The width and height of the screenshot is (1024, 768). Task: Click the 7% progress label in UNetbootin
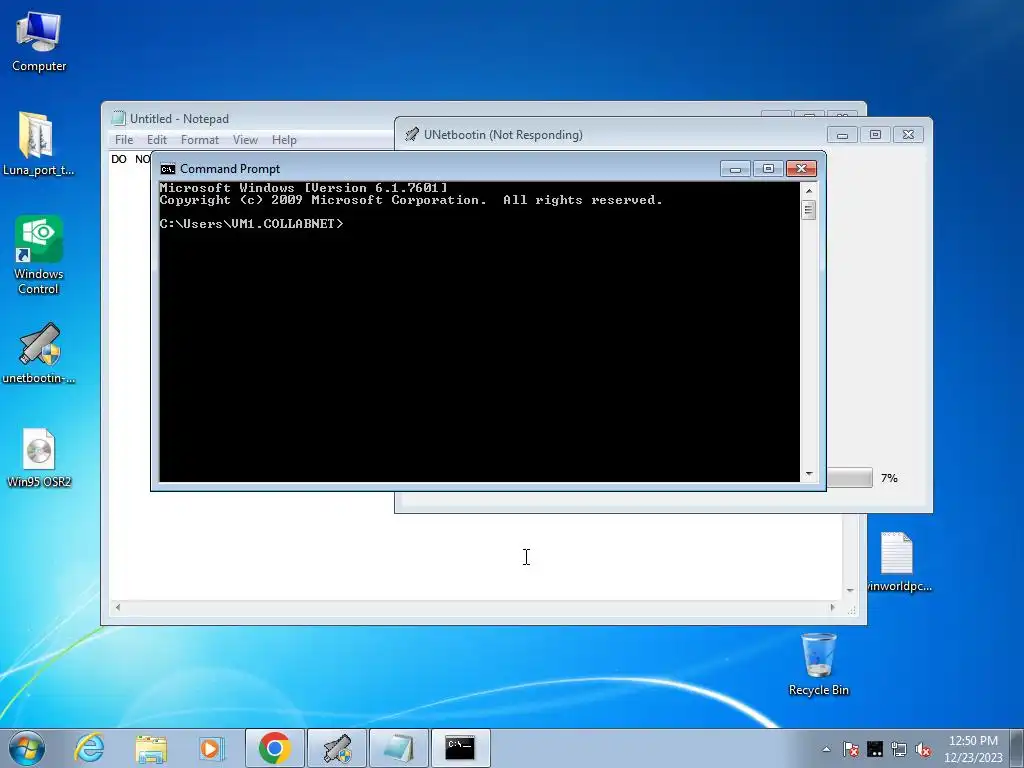pyautogui.click(x=889, y=478)
